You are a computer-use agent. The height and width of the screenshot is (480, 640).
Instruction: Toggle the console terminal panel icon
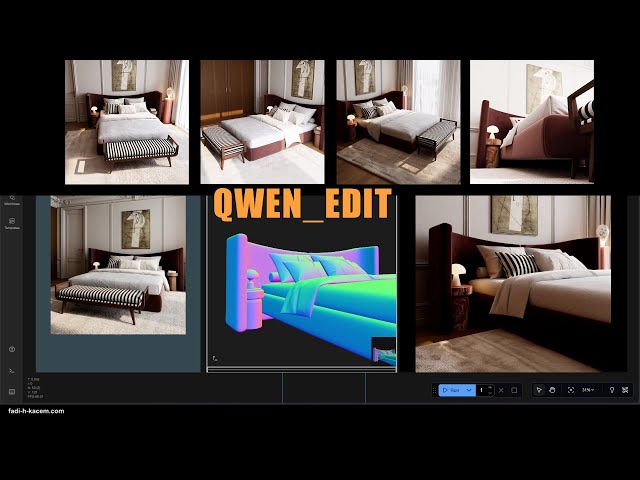point(12,371)
